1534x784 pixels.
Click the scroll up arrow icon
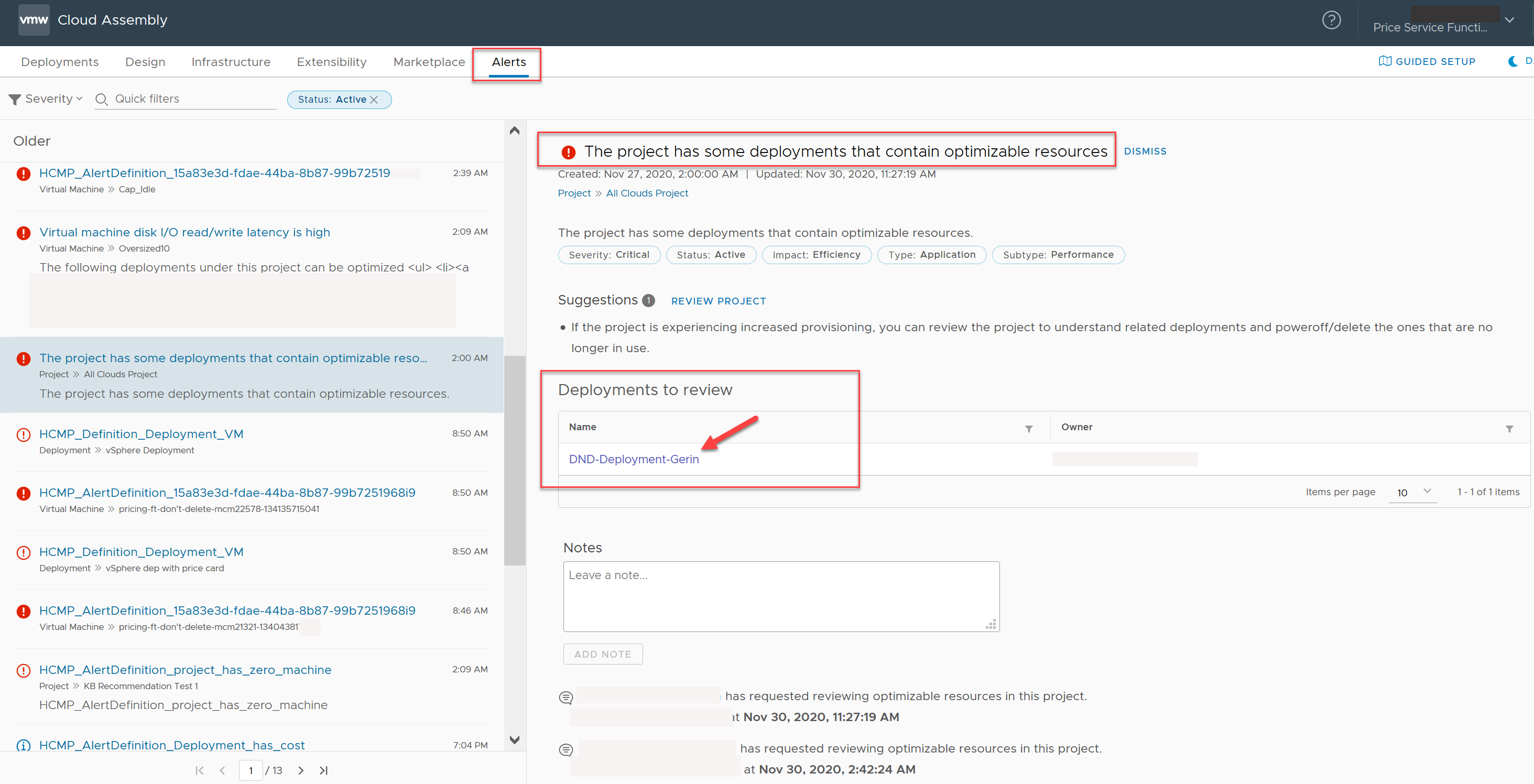[515, 131]
